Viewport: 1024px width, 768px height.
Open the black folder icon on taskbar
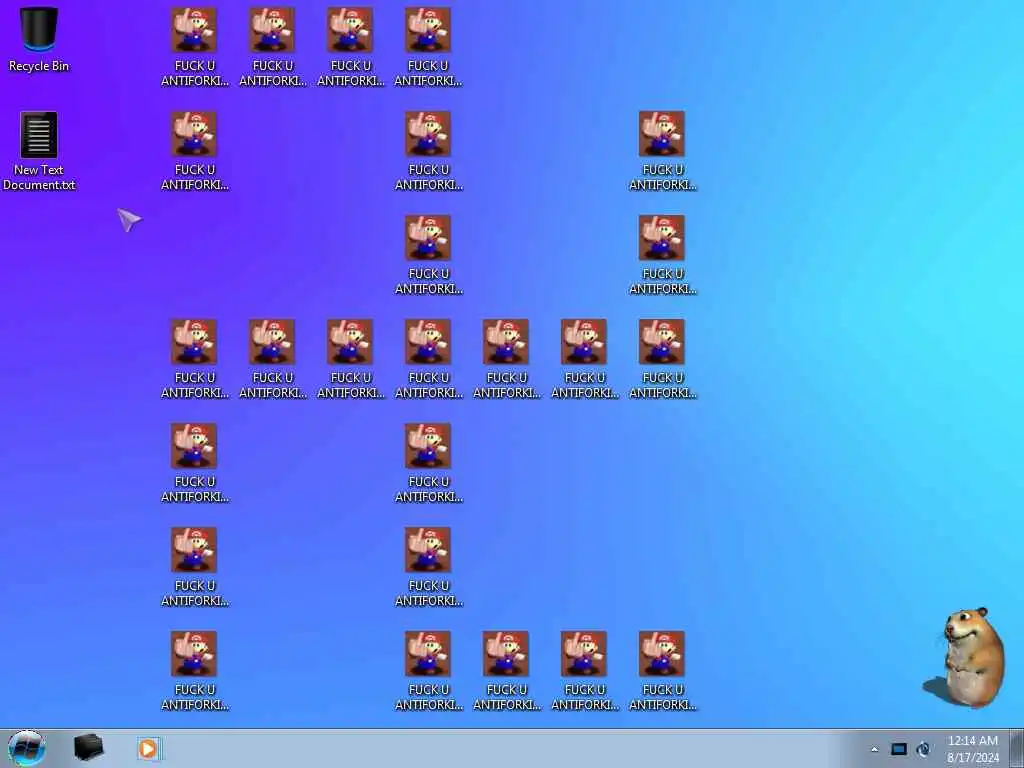[x=88, y=748]
